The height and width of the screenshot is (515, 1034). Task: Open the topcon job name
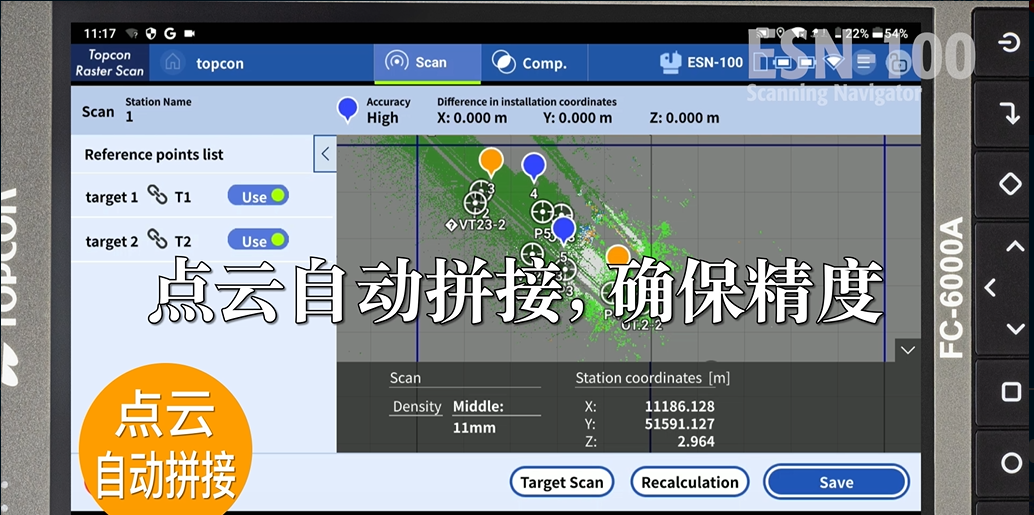coord(220,63)
